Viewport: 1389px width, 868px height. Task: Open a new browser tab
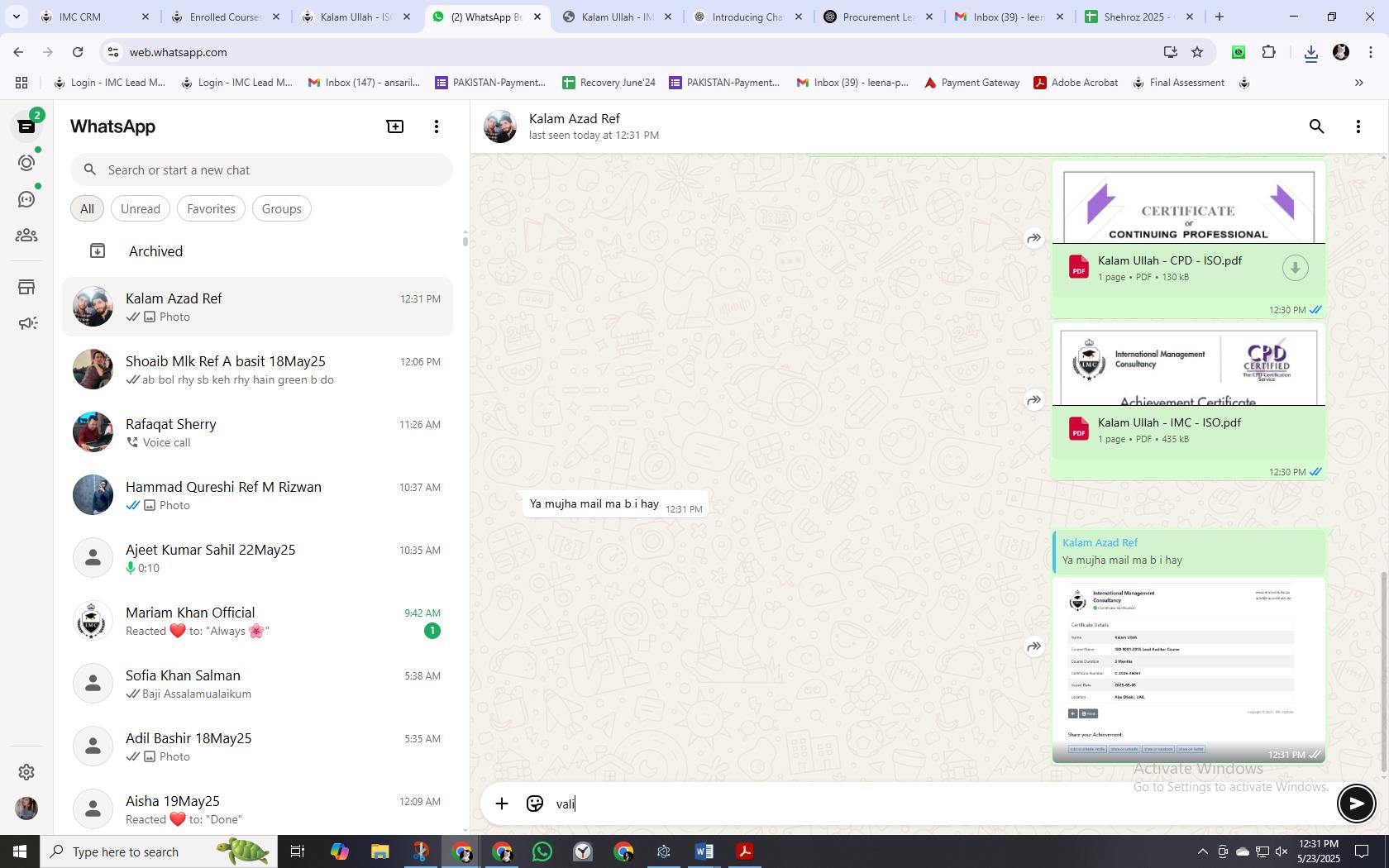point(1219,17)
